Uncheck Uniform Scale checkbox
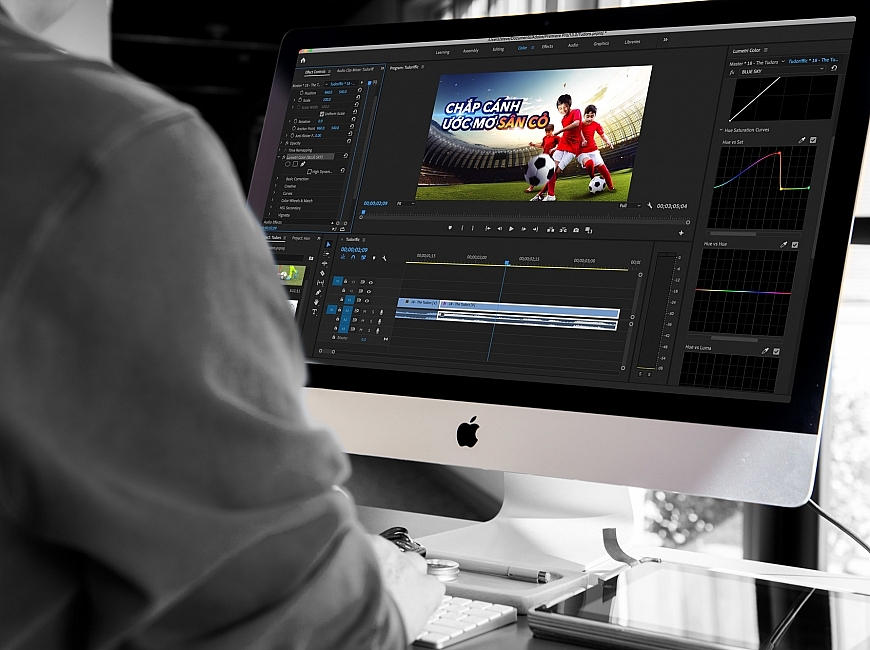This screenshot has width=870, height=650. 322,113
